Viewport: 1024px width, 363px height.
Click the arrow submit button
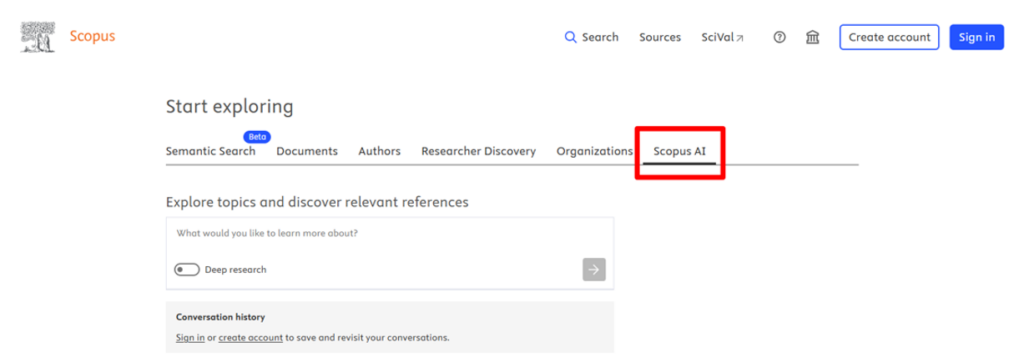(x=594, y=270)
